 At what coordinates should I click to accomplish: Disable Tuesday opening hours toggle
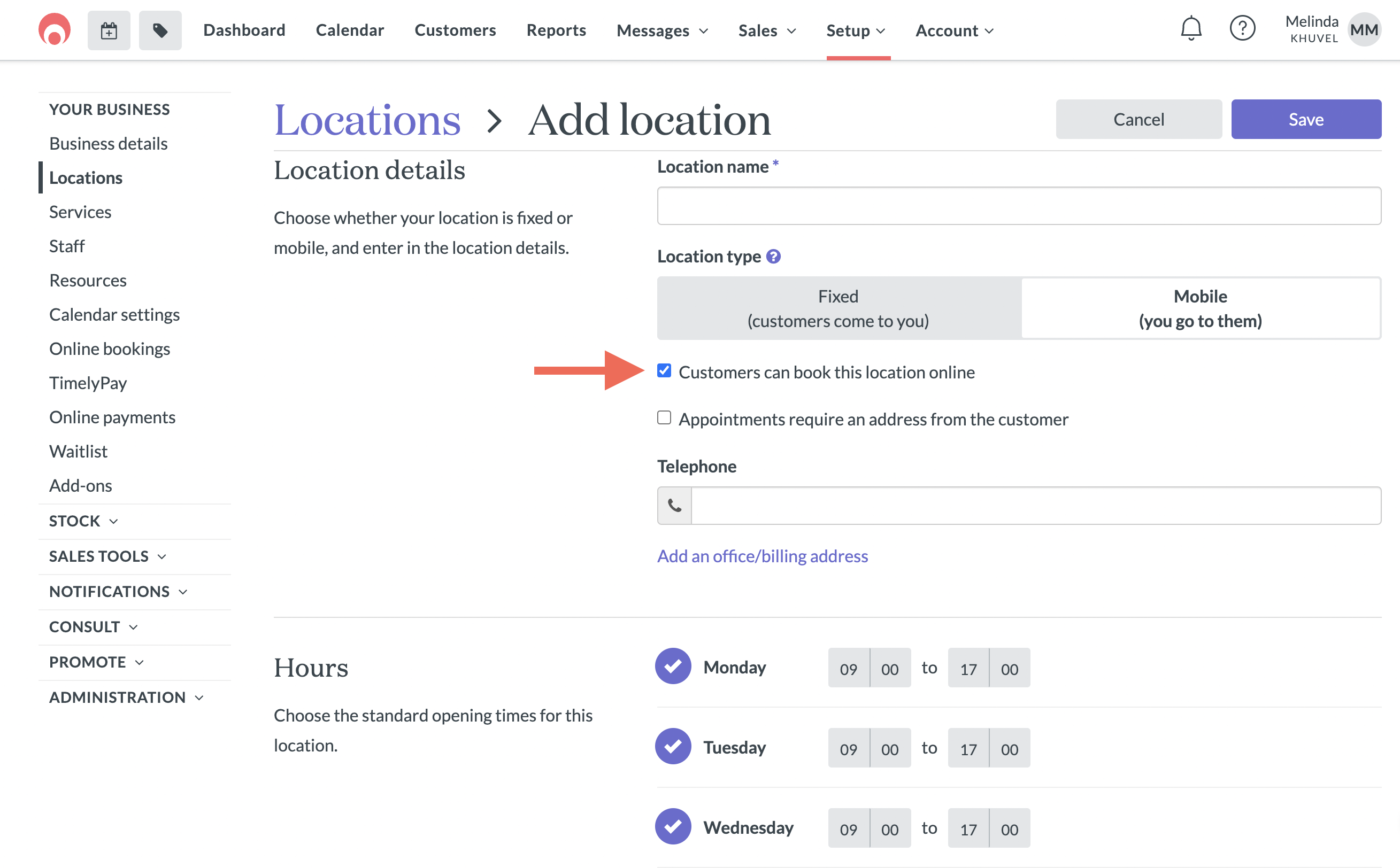point(673,747)
